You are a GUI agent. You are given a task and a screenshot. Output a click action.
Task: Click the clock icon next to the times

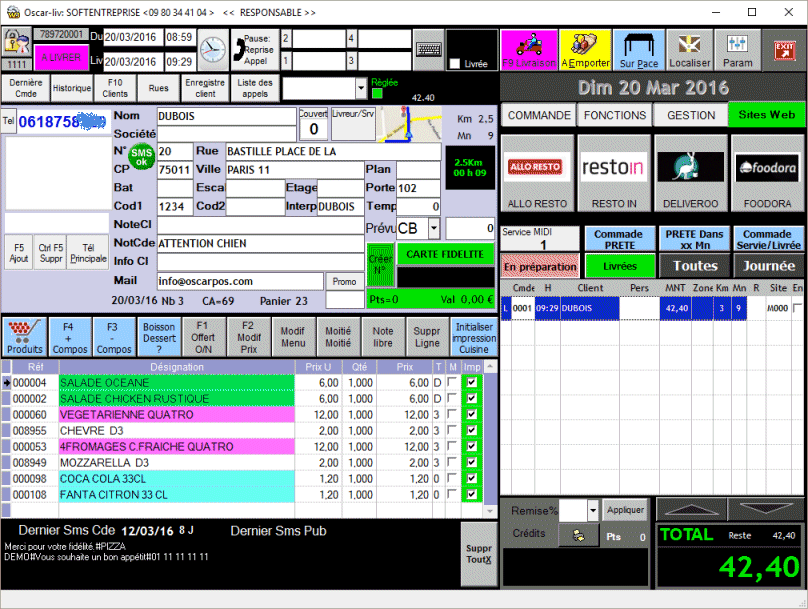pos(212,47)
